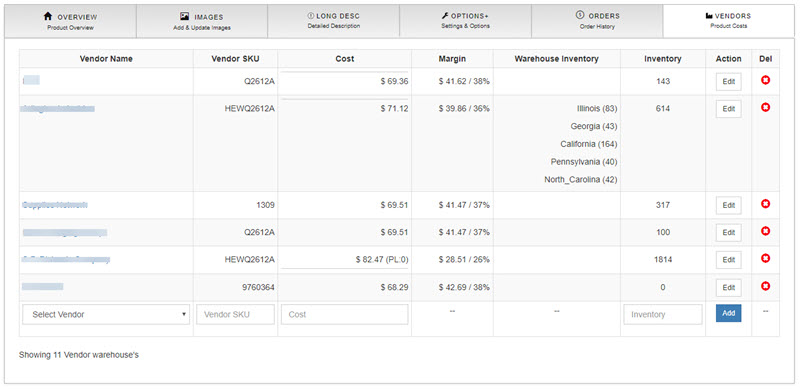Open the Long Desc tab
Screen dimensions: 800x389
[x=334, y=21]
